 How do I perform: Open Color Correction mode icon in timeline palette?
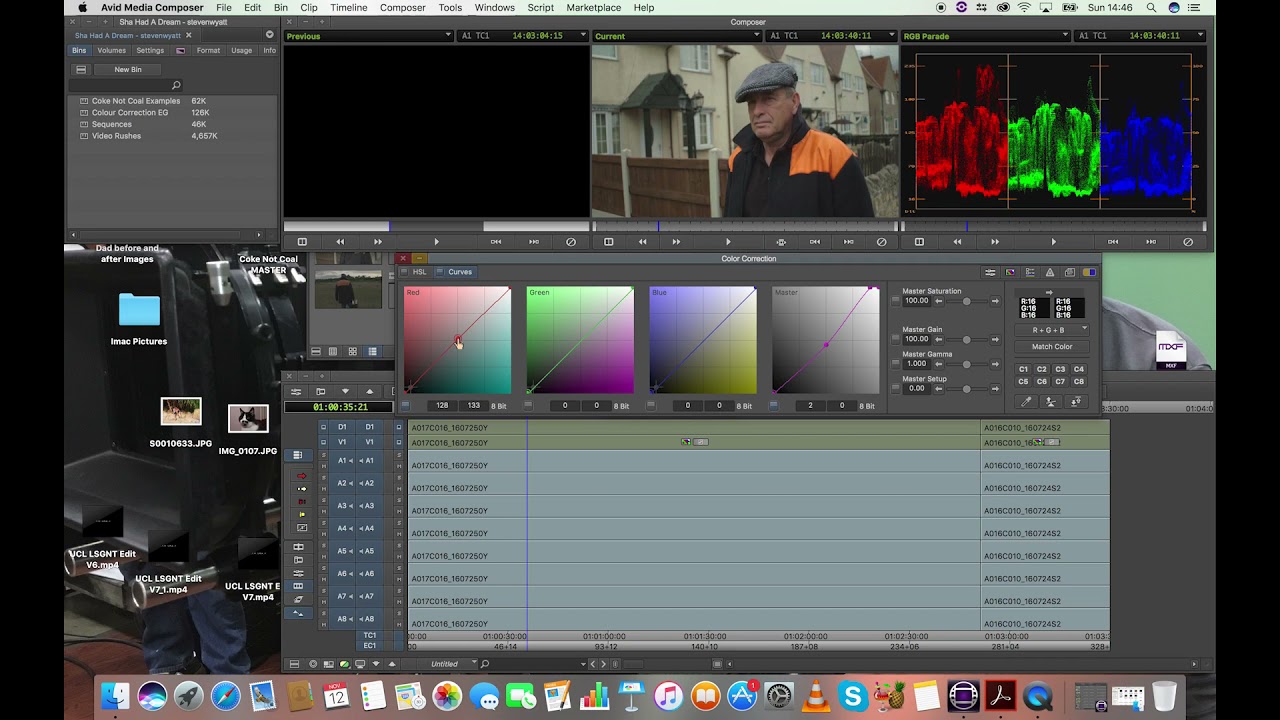coord(298,586)
